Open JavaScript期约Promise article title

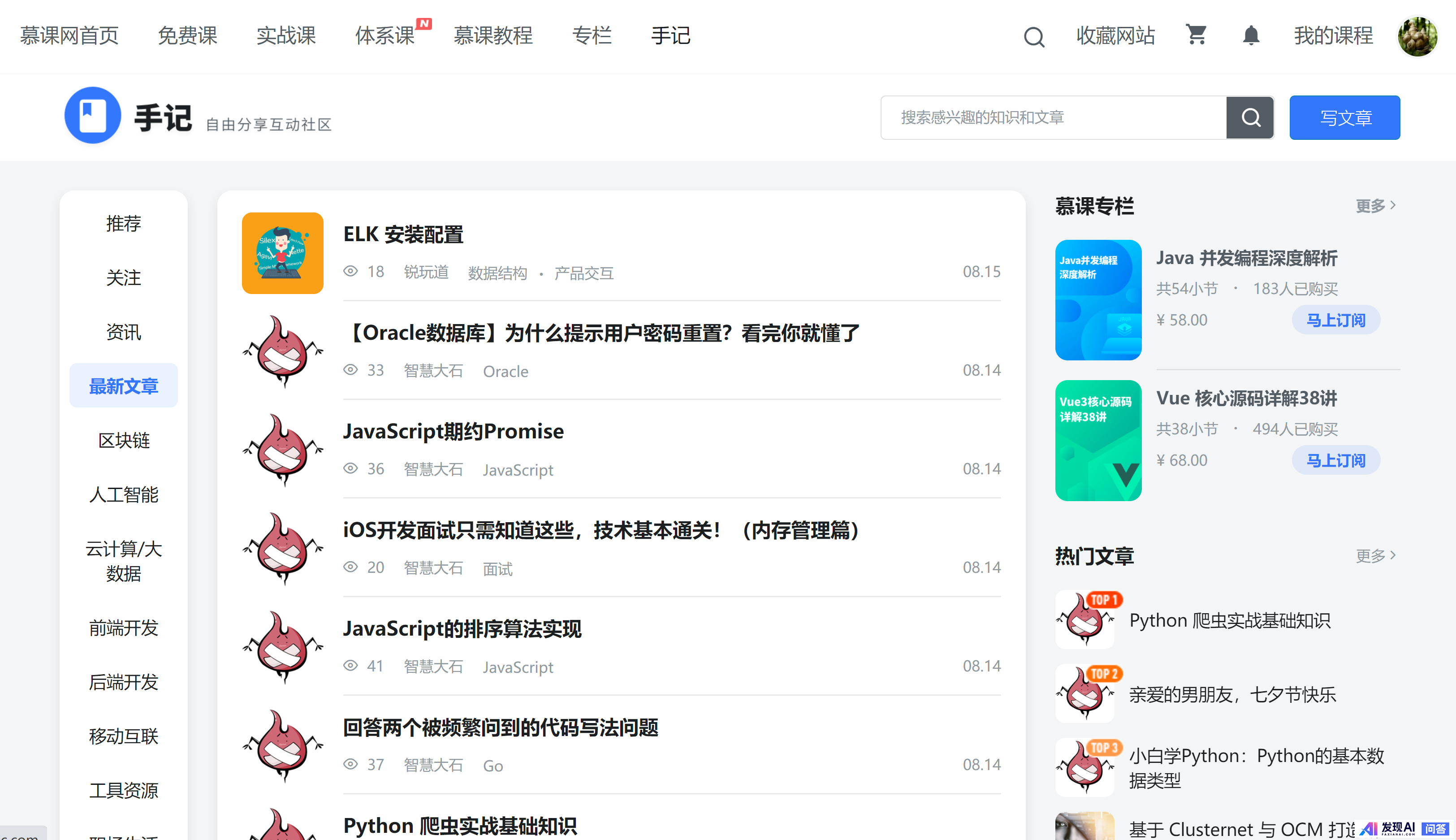tap(453, 432)
